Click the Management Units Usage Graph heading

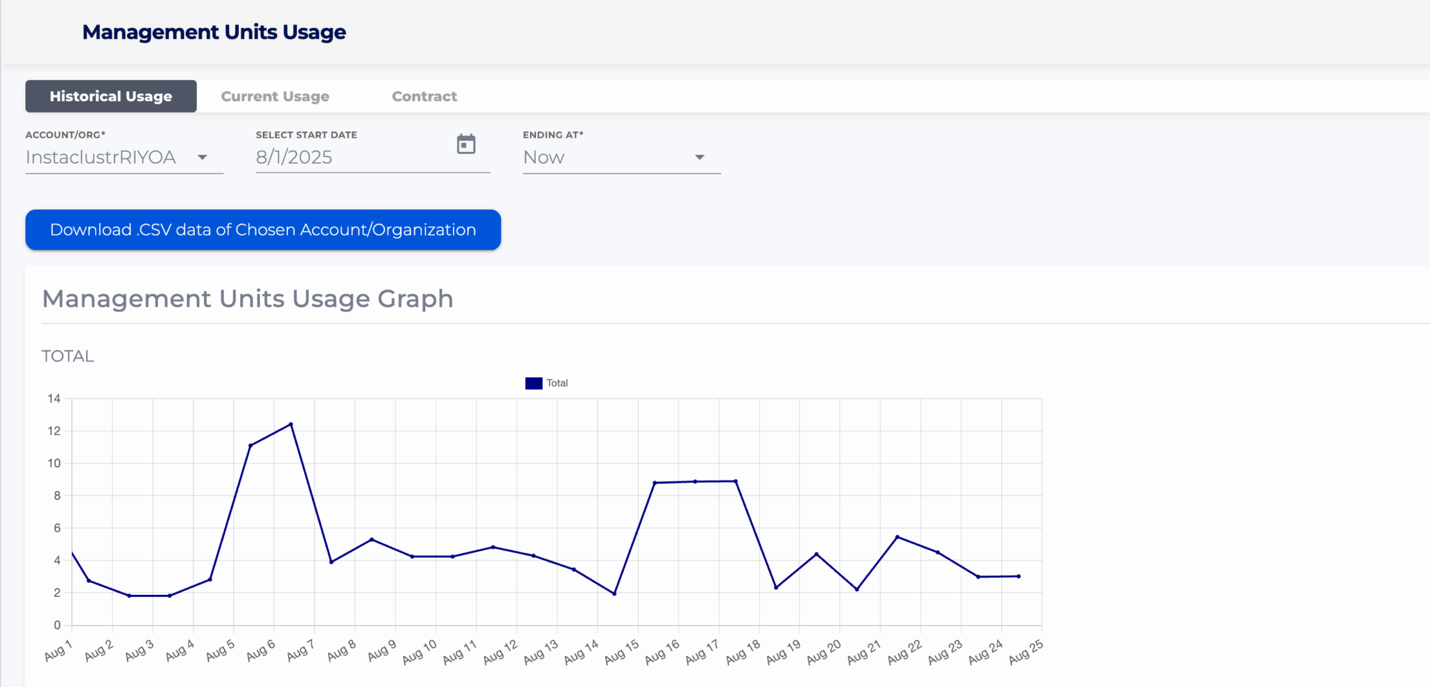click(247, 298)
